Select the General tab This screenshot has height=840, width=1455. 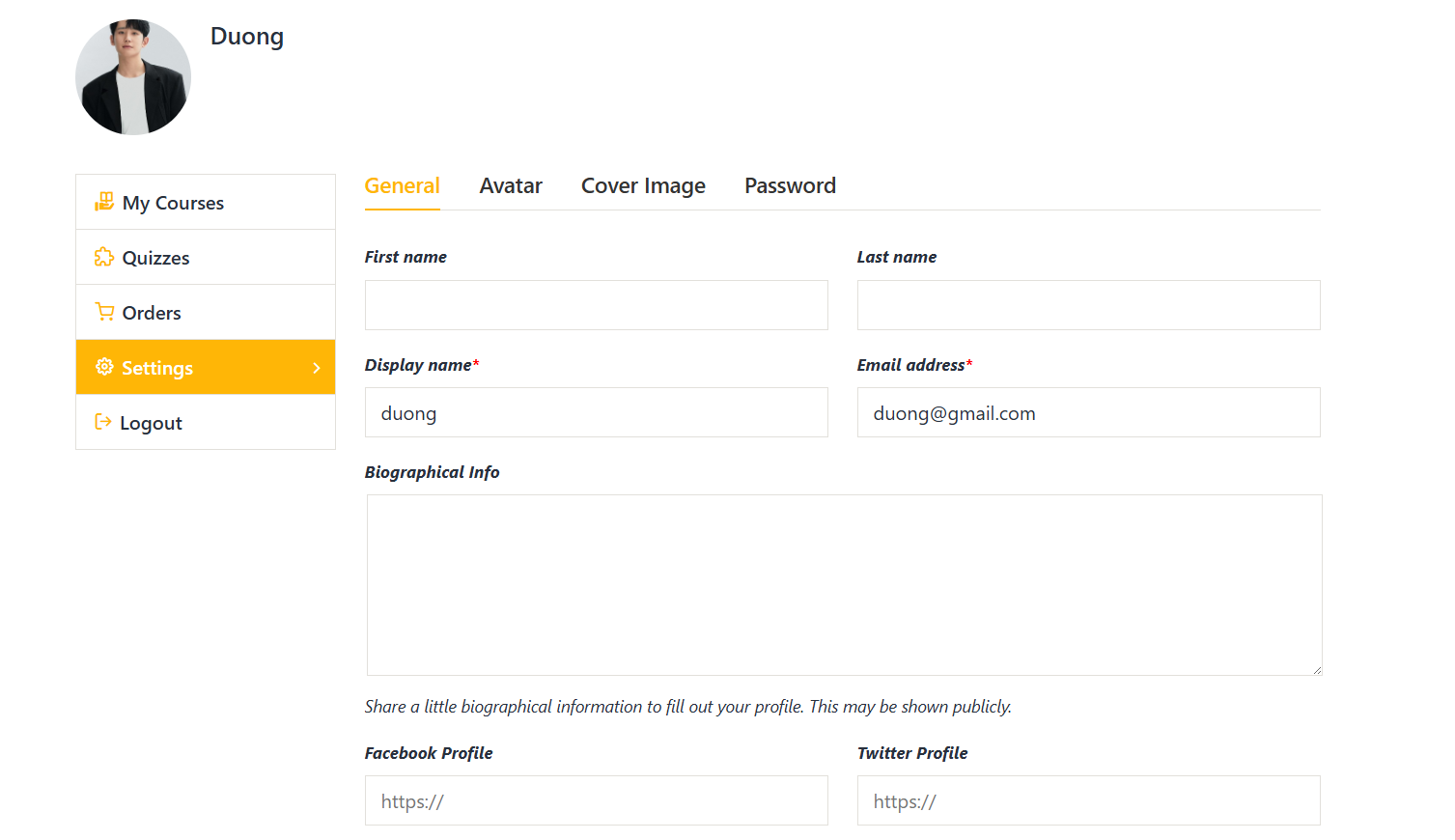click(402, 185)
